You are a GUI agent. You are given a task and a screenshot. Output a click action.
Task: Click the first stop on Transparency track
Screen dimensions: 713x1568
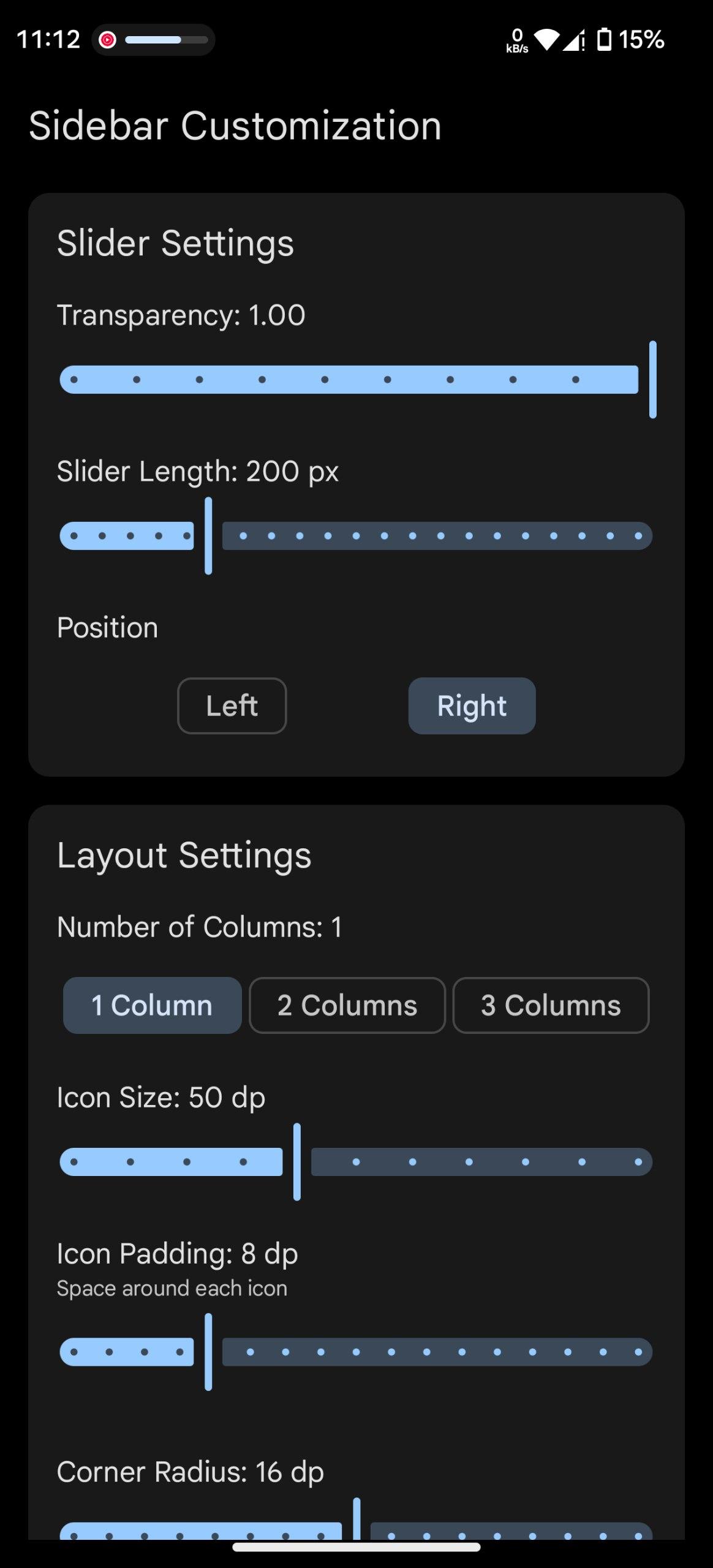74,380
